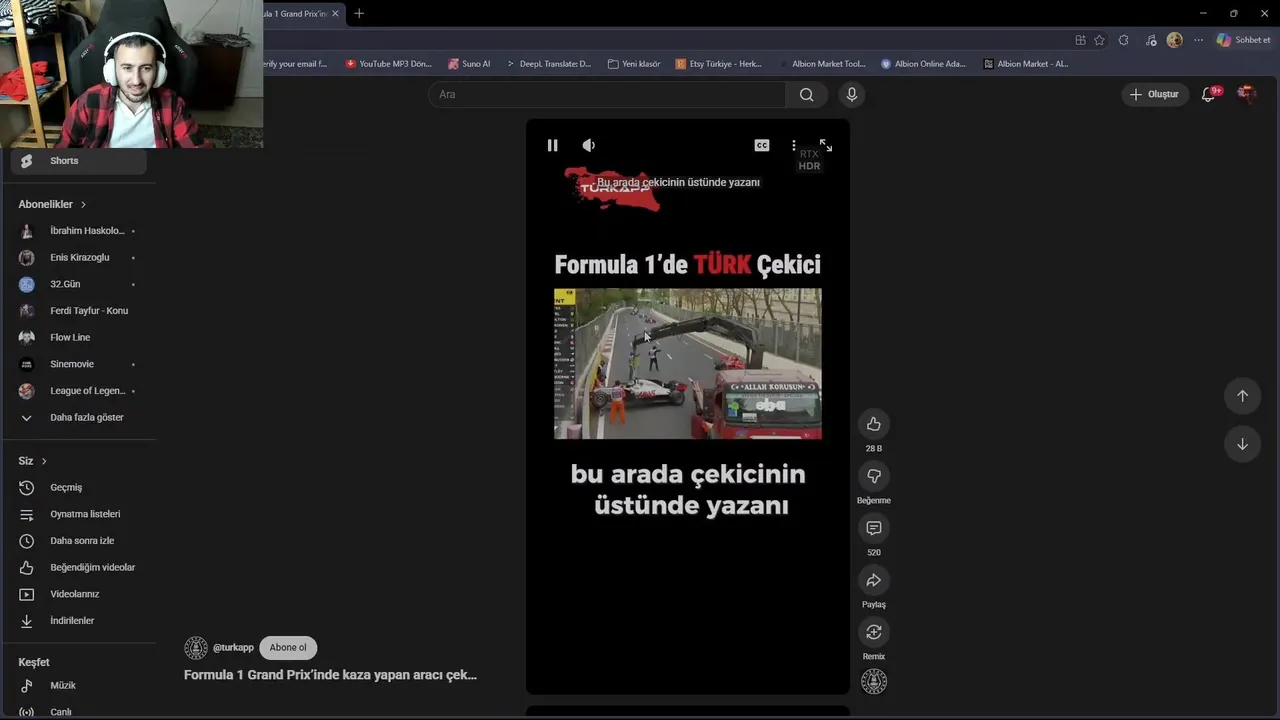This screenshot has height=720, width=1280.
Task: Subscribe with the Abone ol button
Action: click(288, 648)
